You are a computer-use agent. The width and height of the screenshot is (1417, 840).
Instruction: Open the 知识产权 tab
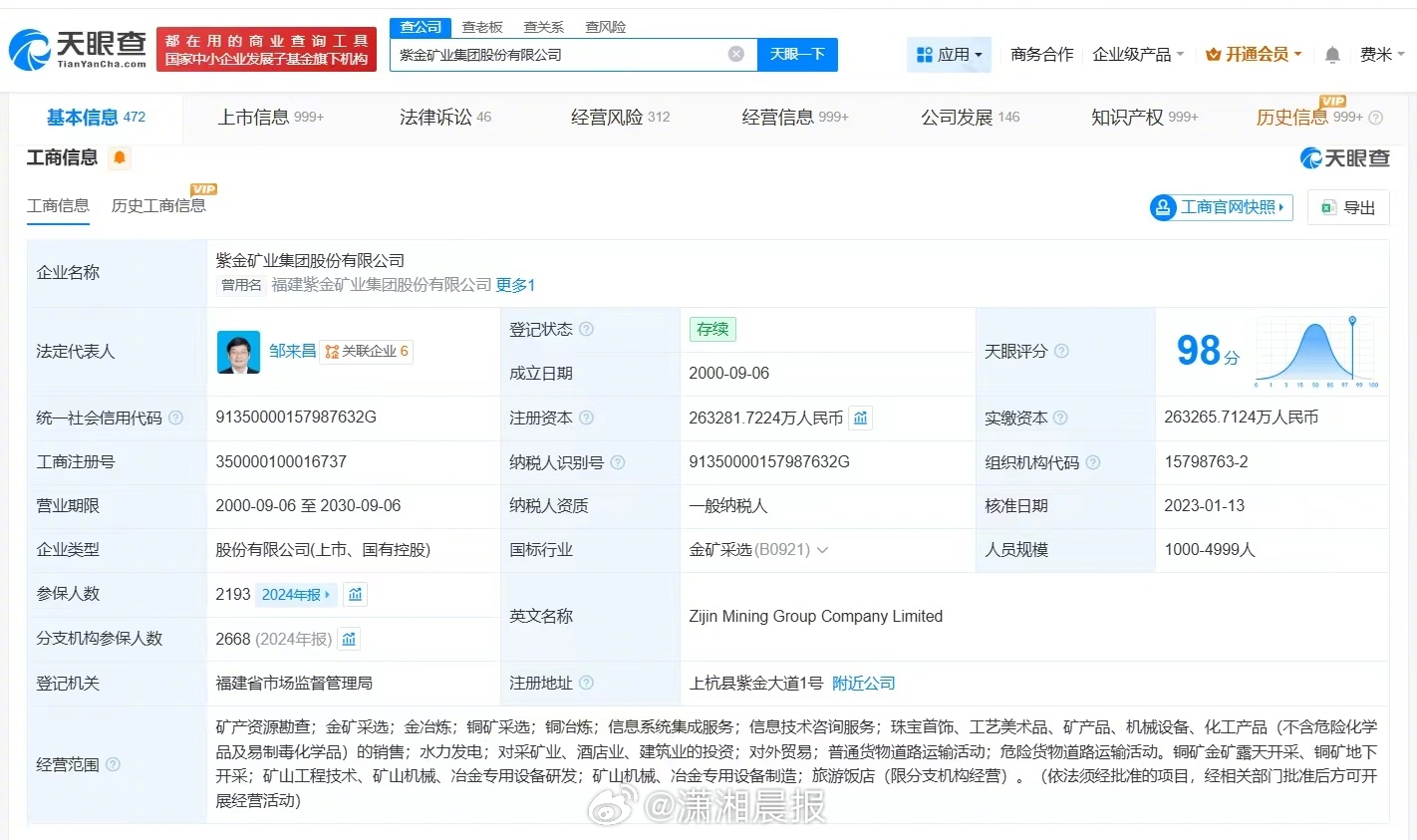pyautogui.click(x=1145, y=118)
